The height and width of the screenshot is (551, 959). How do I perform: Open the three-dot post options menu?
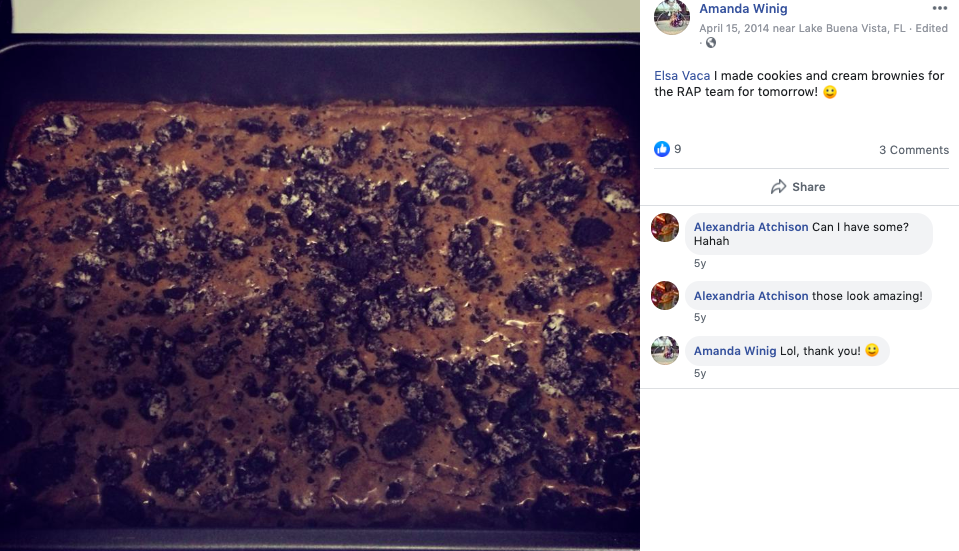pyautogui.click(x=939, y=8)
